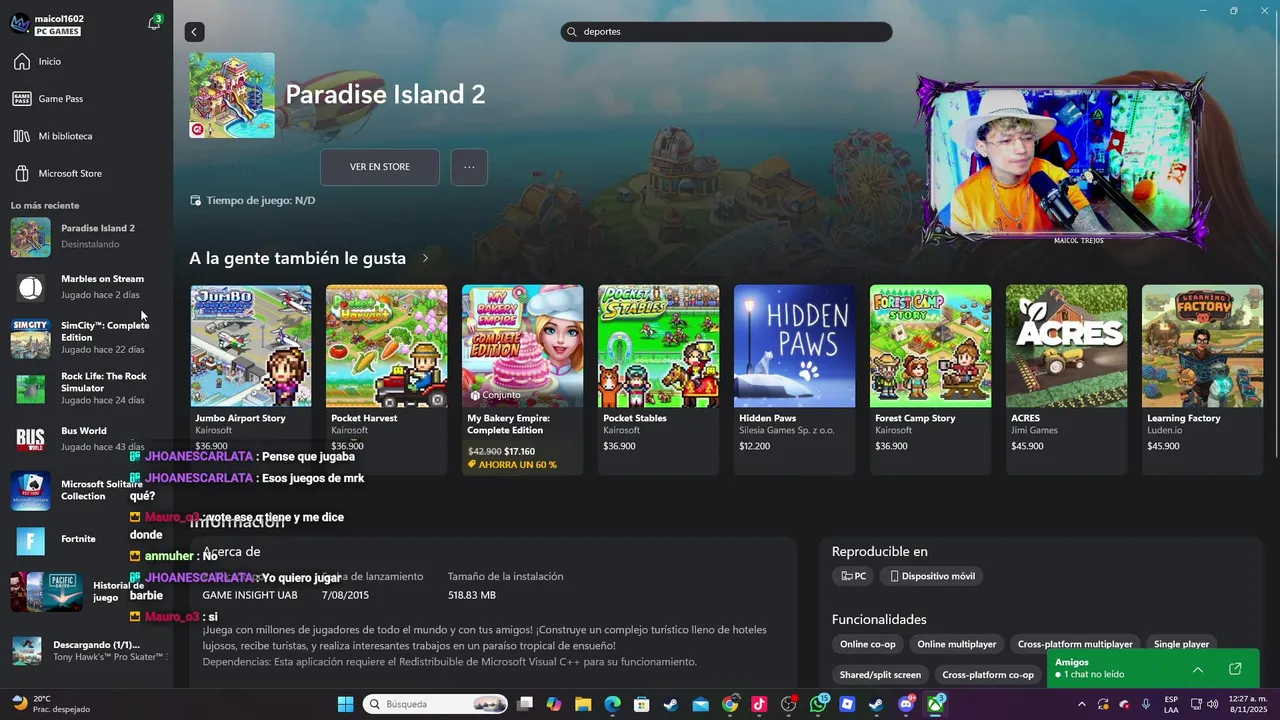
Task: Select the Dispositivo móvil chip
Action: click(932, 576)
